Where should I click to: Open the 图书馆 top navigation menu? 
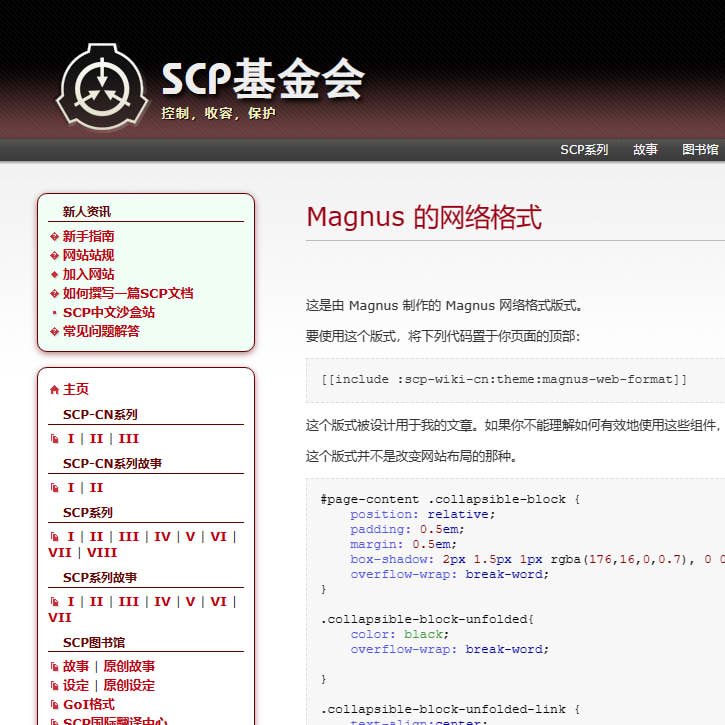pyautogui.click(x=700, y=150)
